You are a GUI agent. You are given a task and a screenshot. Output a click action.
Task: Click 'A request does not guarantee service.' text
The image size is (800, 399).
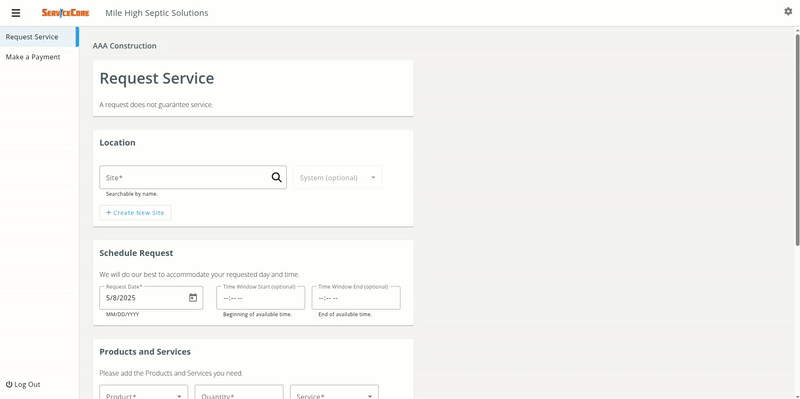[156, 105]
